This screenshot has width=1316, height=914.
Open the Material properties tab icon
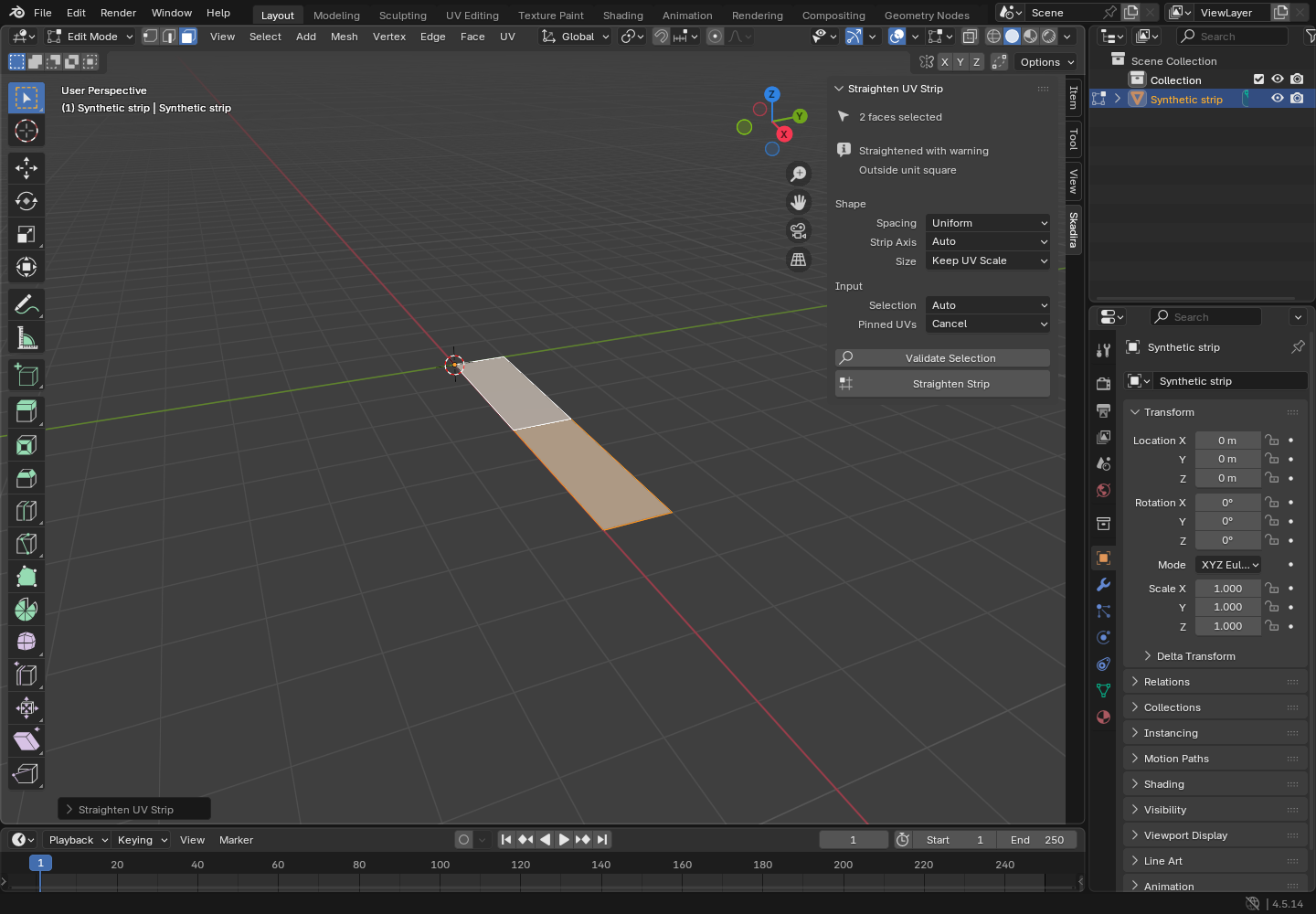point(1104,717)
